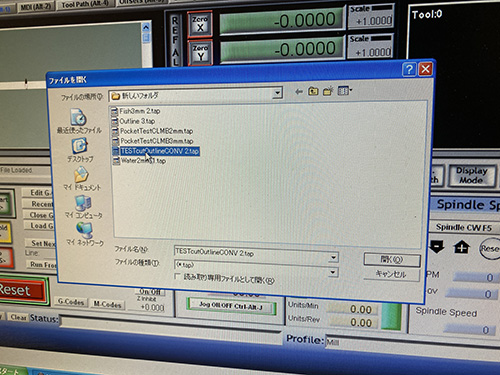Switch to the Tool Path (Alt-4) tab
The height and width of the screenshot is (375, 500).
[85, 5]
